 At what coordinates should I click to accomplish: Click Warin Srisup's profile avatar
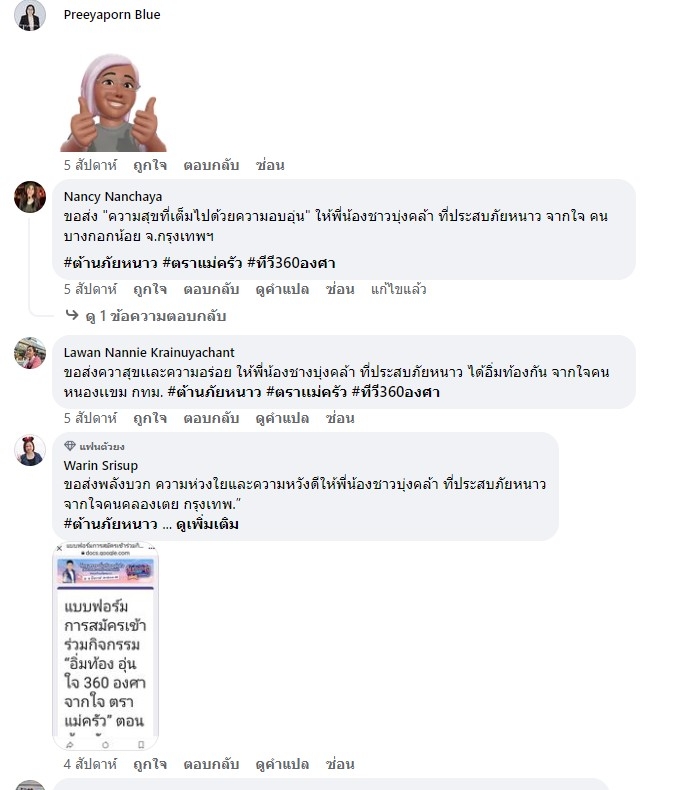click(x=30, y=450)
